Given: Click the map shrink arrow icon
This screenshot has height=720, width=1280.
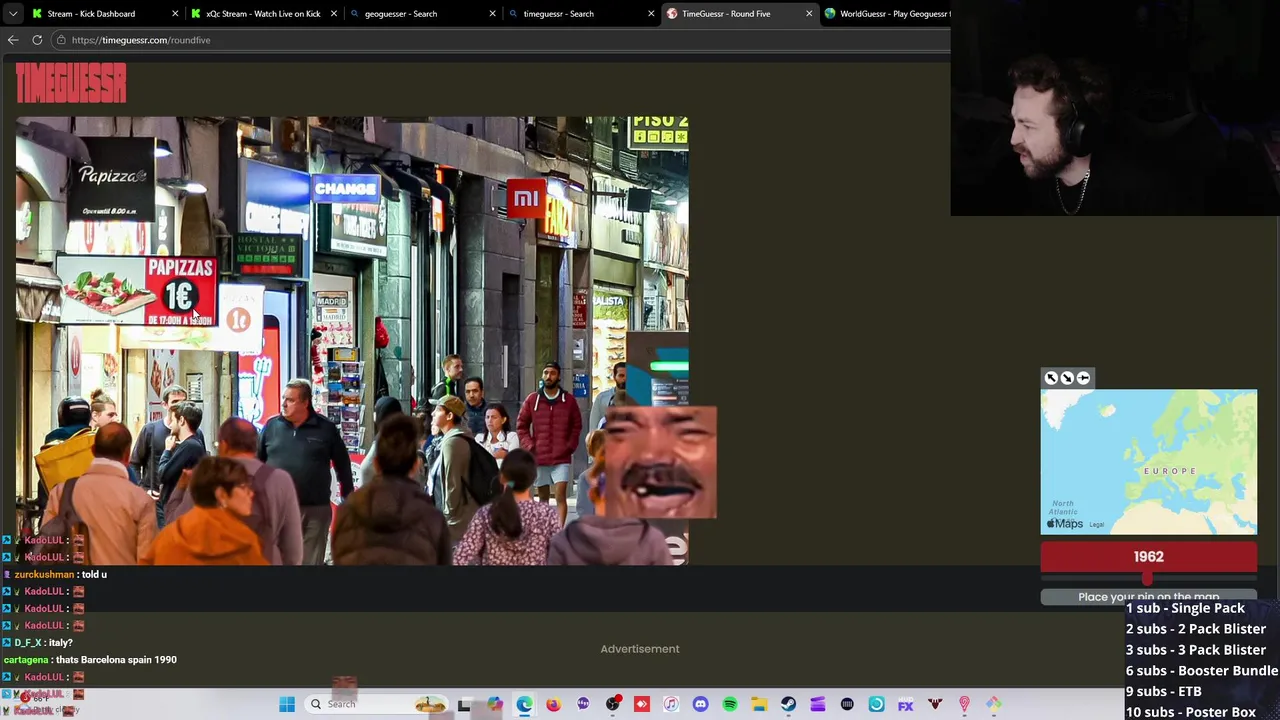Looking at the screenshot, I should [1067, 378].
